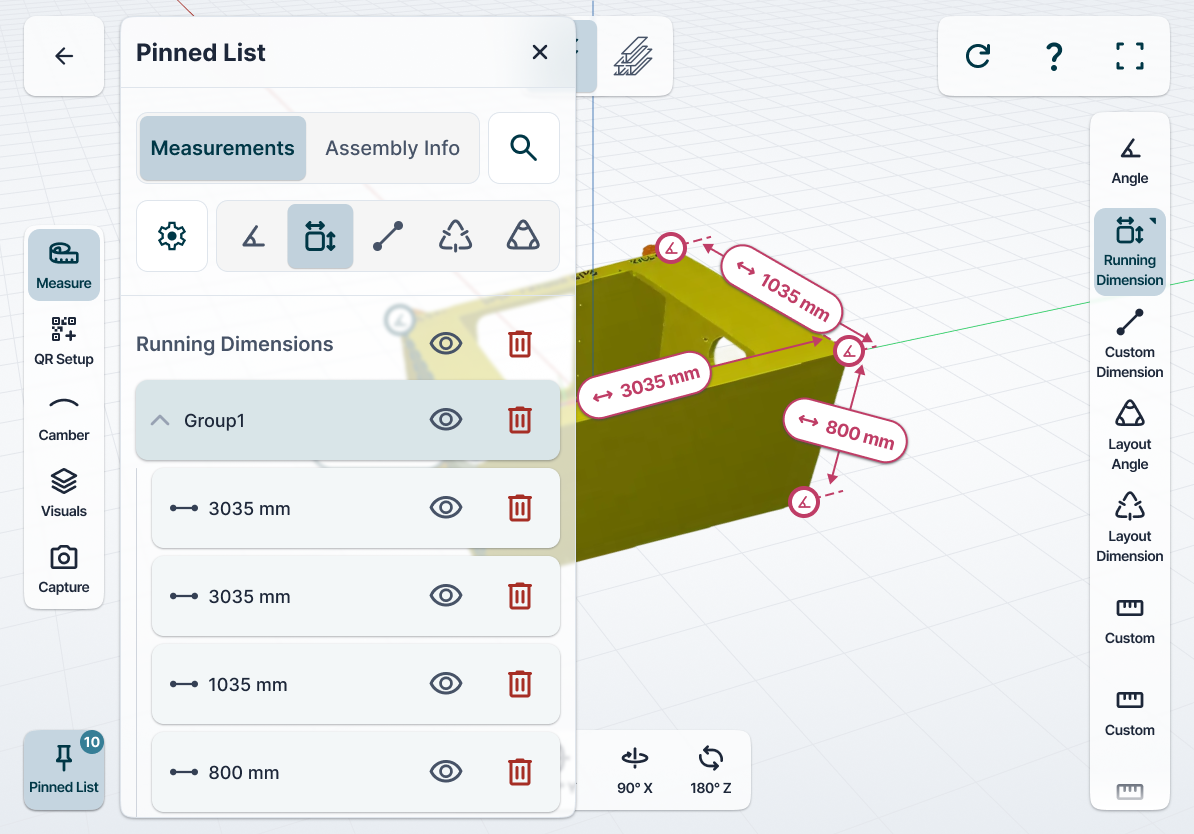This screenshot has width=1194, height=834.
Task: Hide the 800 mm measurement in list
Action: (445, 772)
